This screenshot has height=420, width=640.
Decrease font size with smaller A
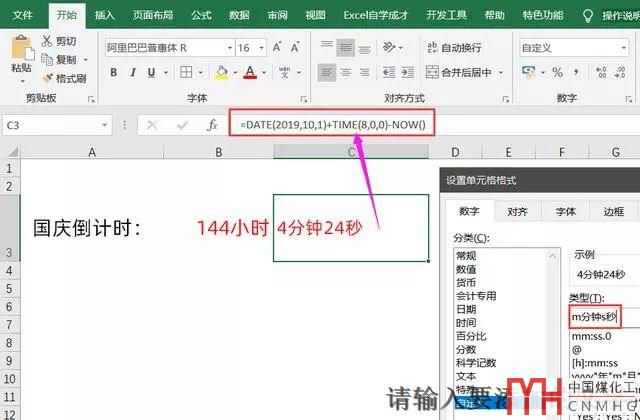pos(295,47)
